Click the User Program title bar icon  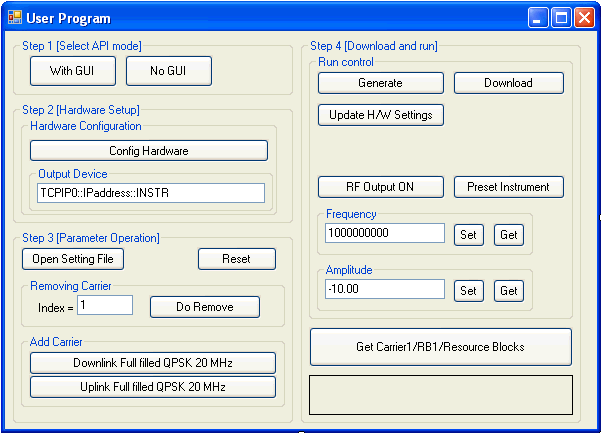[x=15, y=18]
